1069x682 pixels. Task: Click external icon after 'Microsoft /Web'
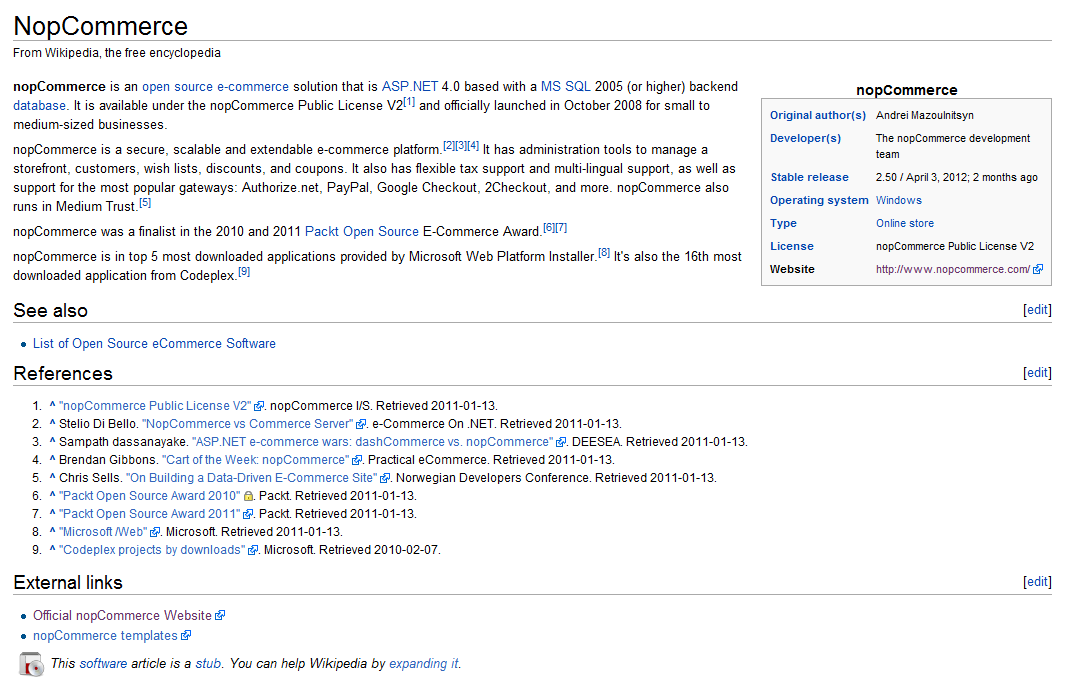pyautogui.click(x=155, y=533)
